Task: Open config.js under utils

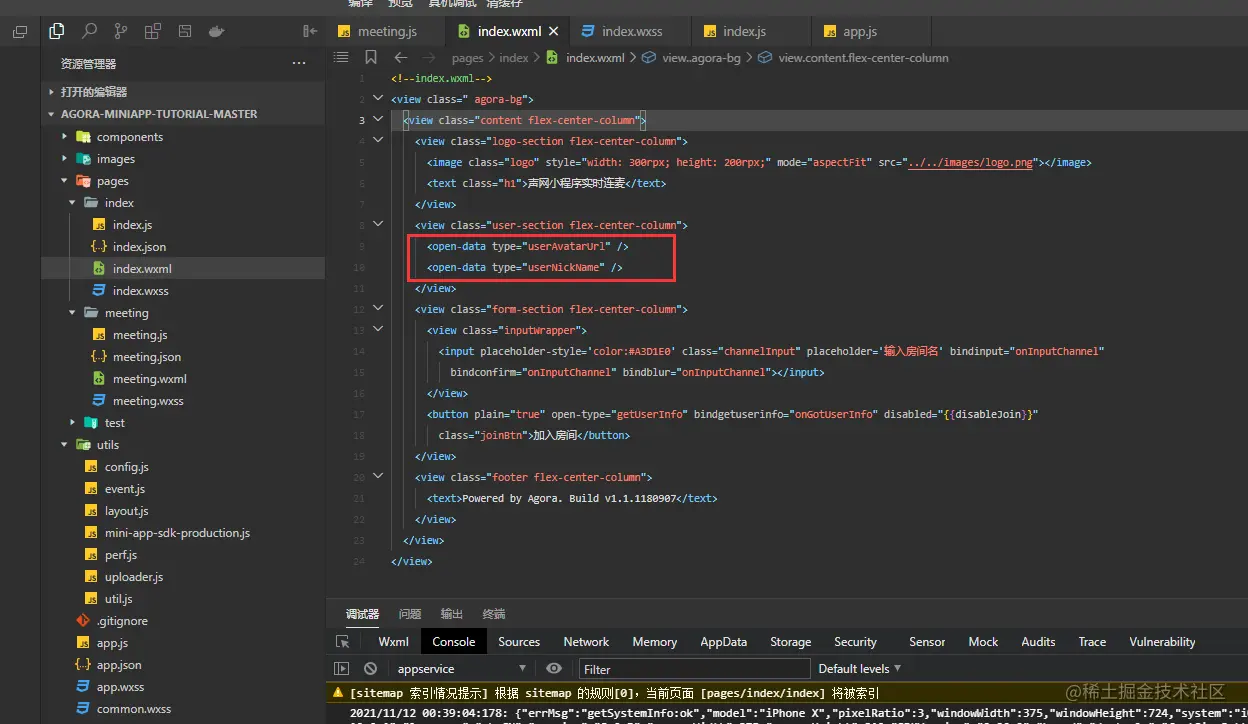Action: [x=183, y=467]
